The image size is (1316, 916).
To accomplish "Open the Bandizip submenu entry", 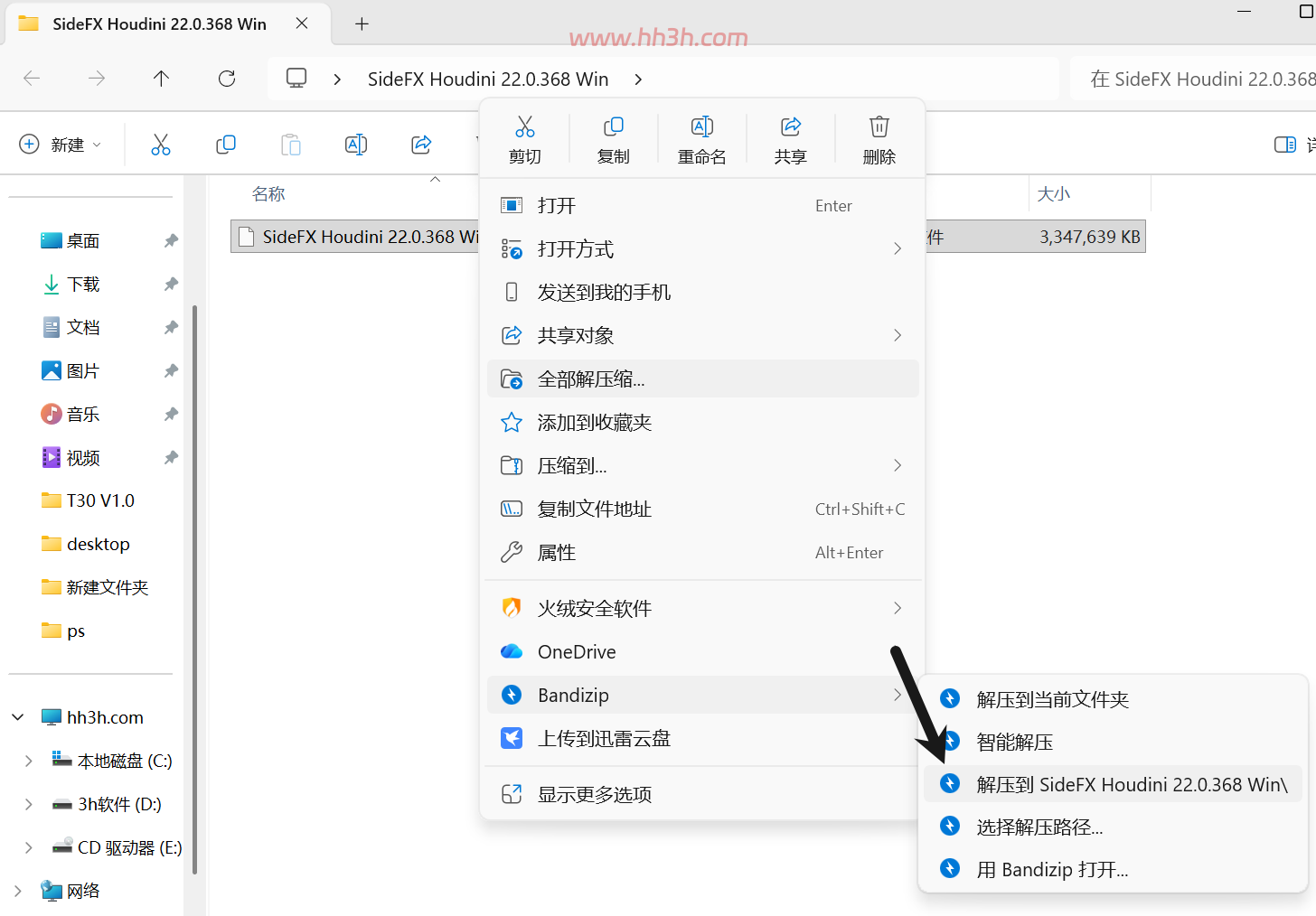I will point(702,696).
